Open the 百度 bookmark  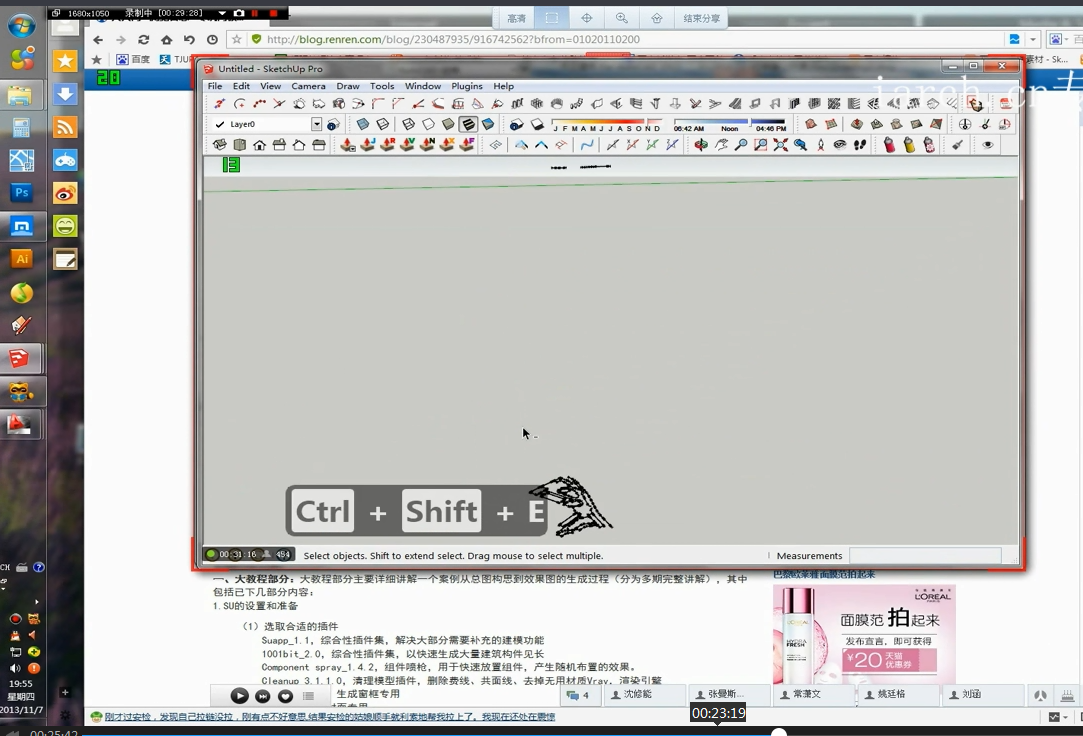(x=133, y=59)
